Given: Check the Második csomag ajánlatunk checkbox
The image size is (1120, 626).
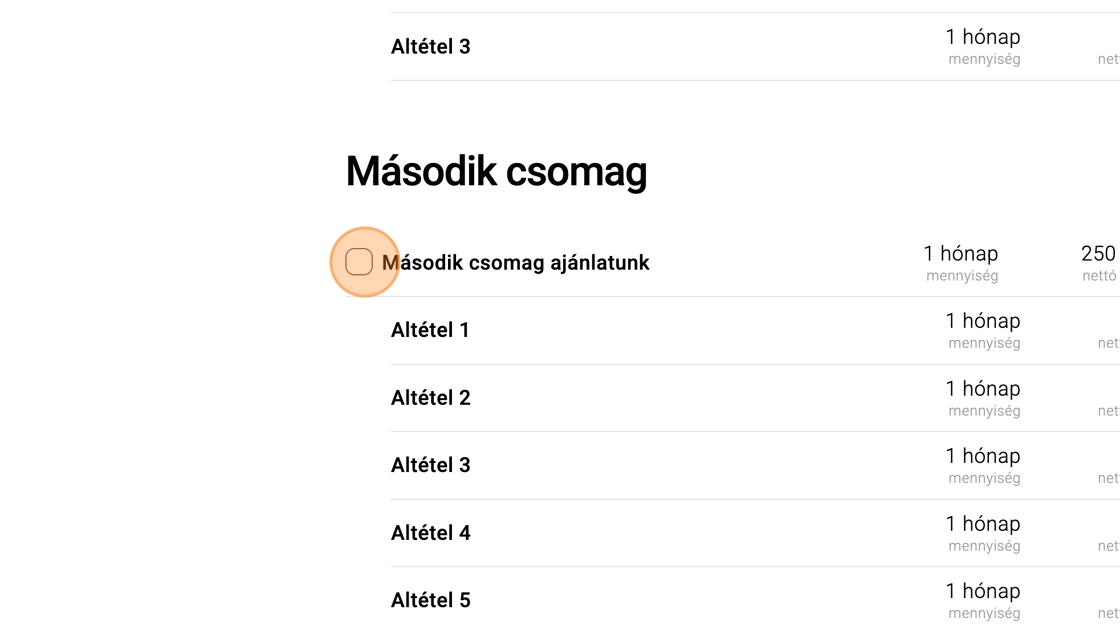Looking at the screenshot, I should [359, 262].
